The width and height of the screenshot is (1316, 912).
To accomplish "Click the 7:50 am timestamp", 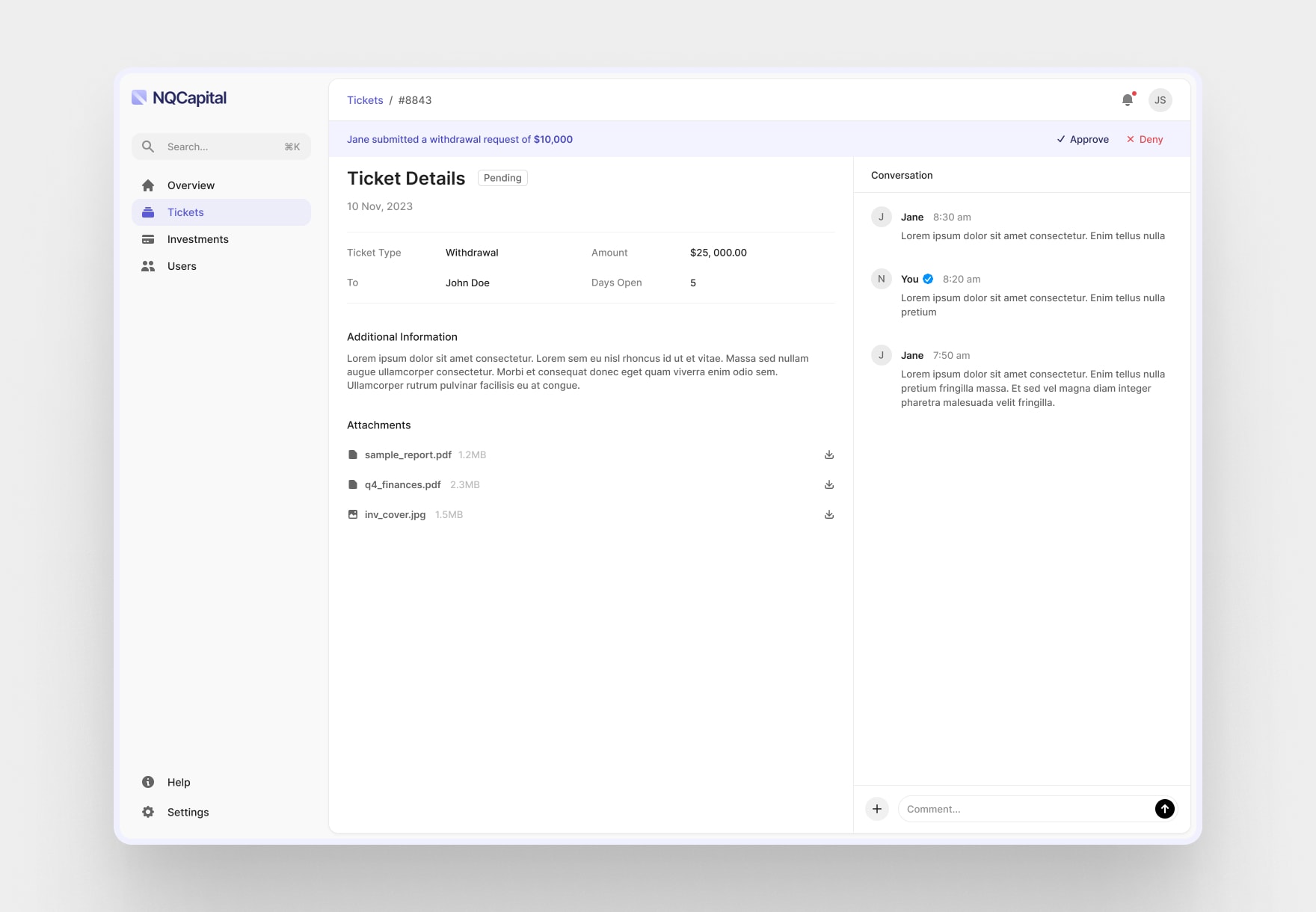I will pyautogui.click(x=951, y=355).
